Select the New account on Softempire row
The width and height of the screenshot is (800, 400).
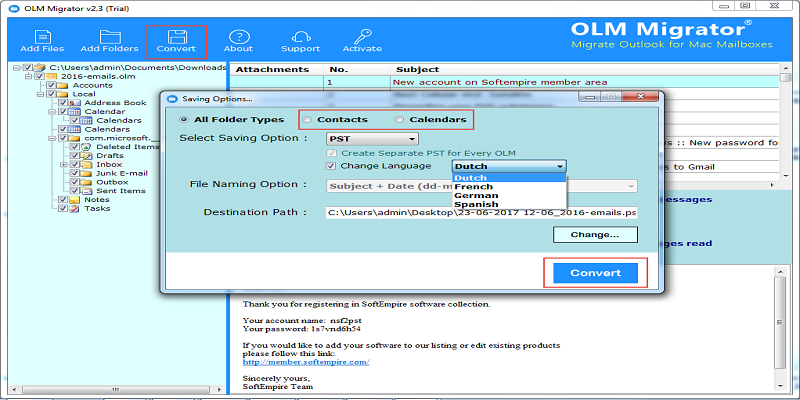point(505,82)
